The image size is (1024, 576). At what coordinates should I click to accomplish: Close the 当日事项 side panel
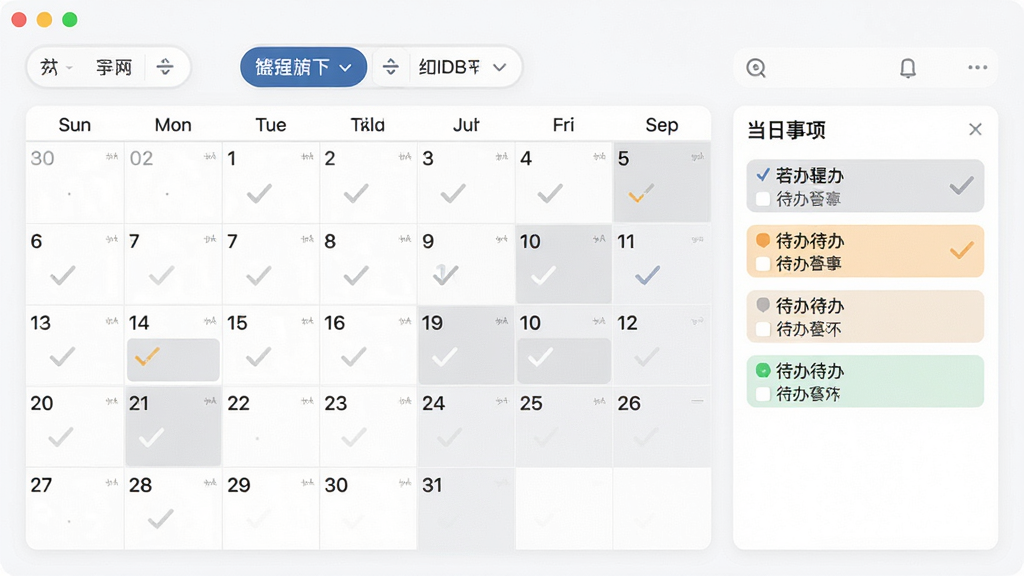[x=975, y=129]
